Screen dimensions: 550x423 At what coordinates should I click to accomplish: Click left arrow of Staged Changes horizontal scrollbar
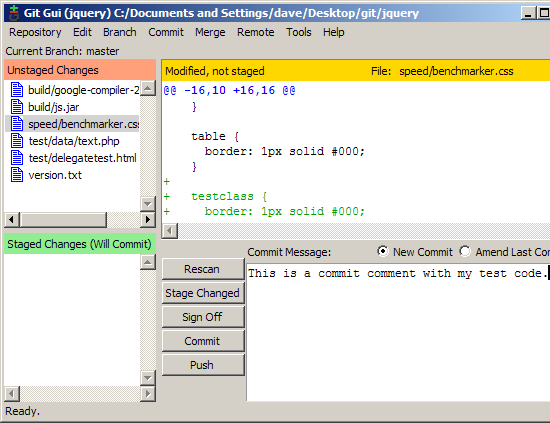pyautogui.click(x=12, y=394)
